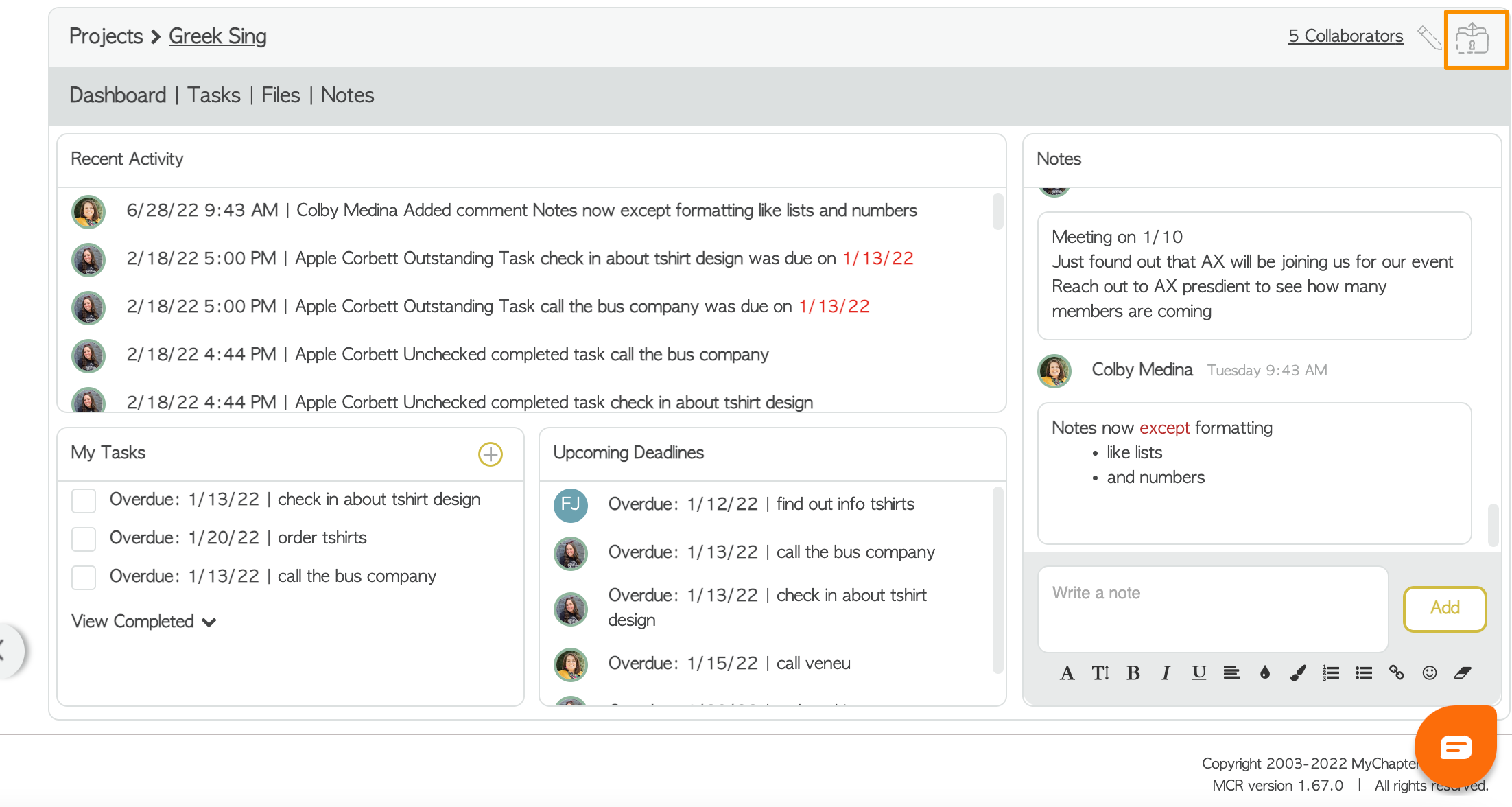
Task: Open the Files tab
Action: click(x=280, y=95)
